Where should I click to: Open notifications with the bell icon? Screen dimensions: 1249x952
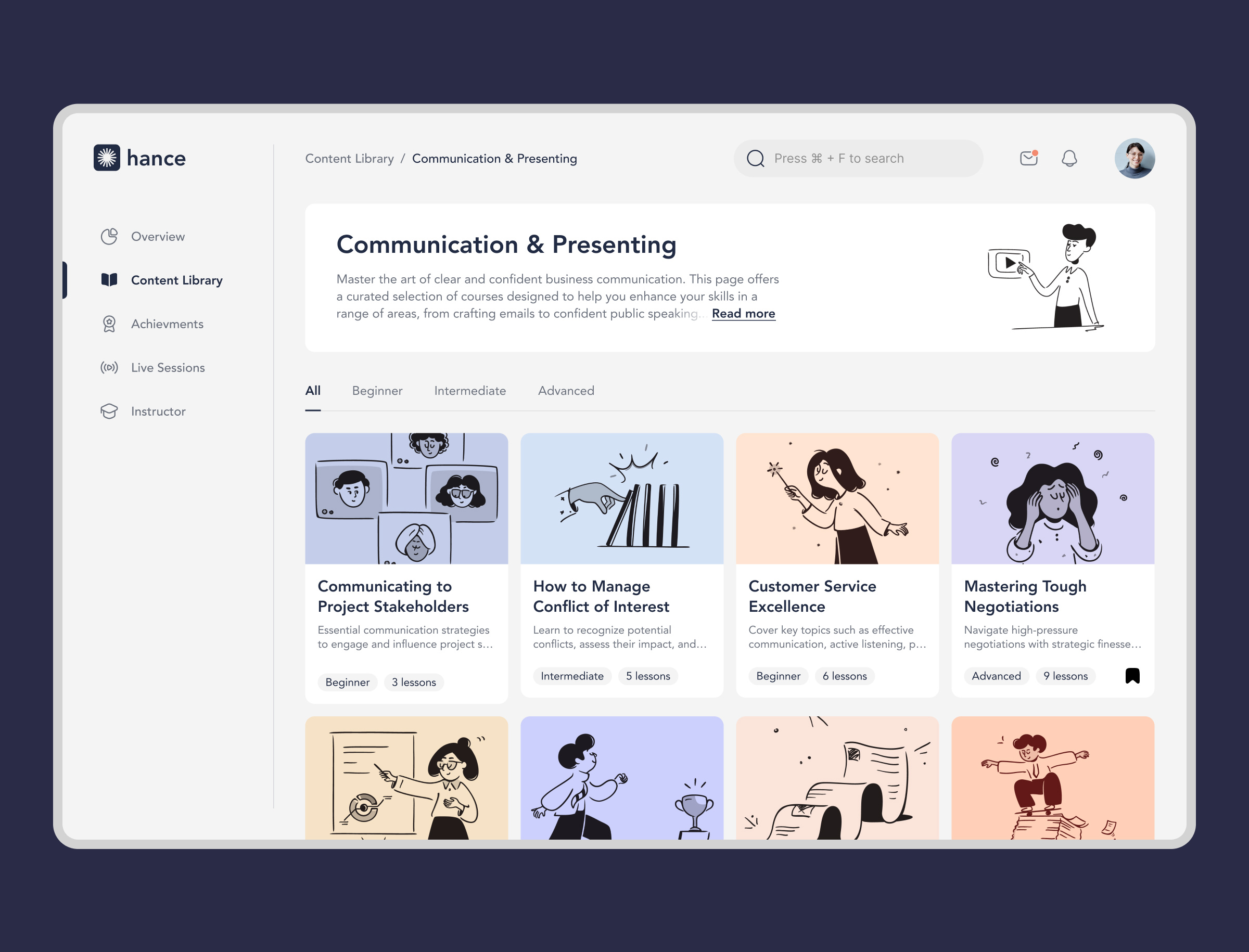pos(1069,159)
